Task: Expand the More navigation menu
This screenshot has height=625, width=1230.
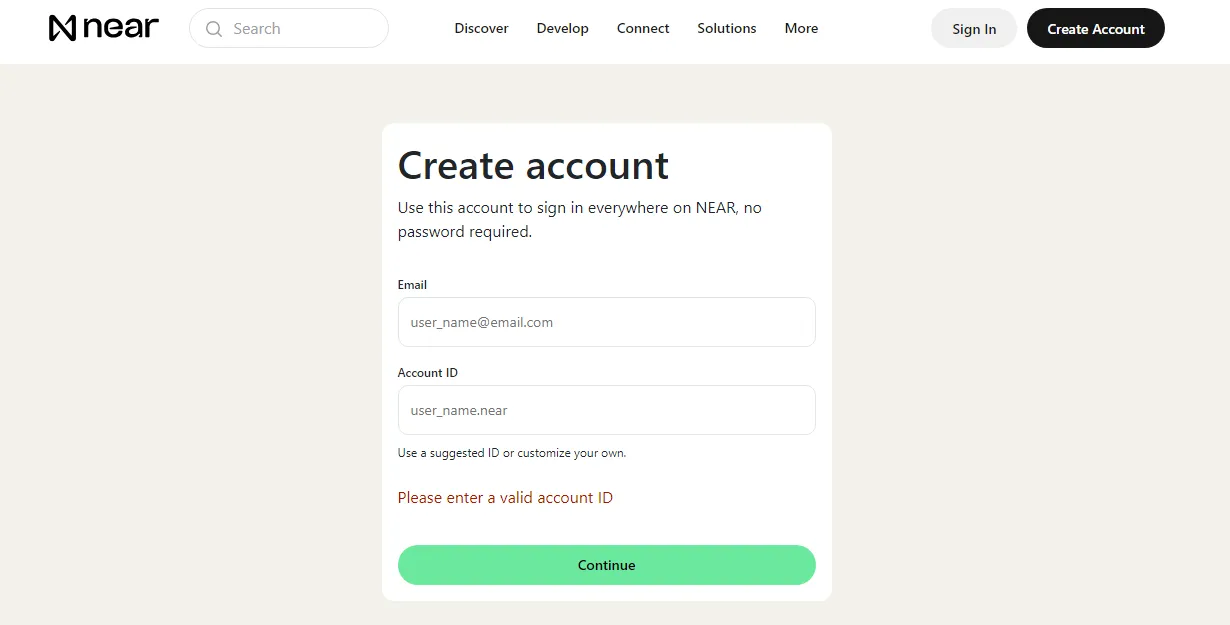Action: [x=801, y=28]
